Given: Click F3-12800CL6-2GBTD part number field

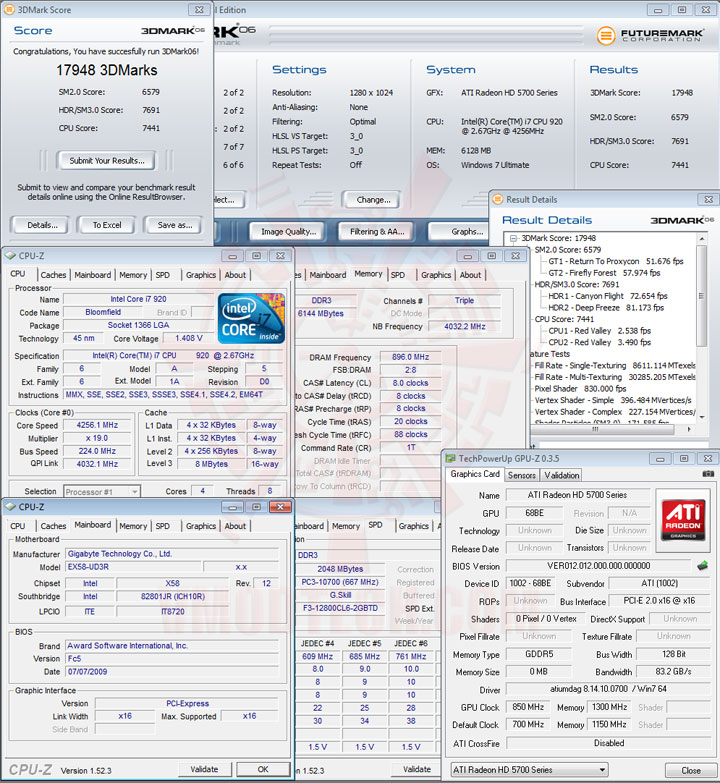Looking at the screenshot, I should tap(341, 608).
